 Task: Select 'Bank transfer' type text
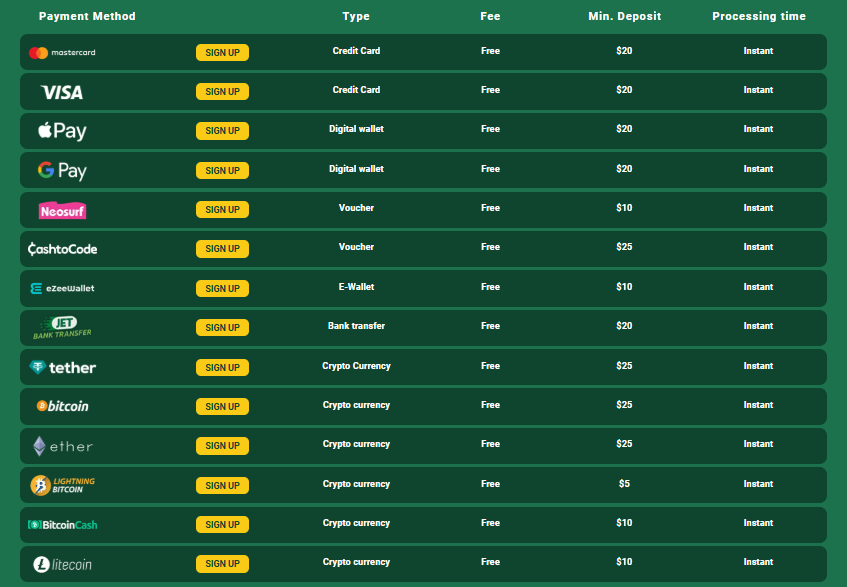pyautogui.click(x=356, y=326)
